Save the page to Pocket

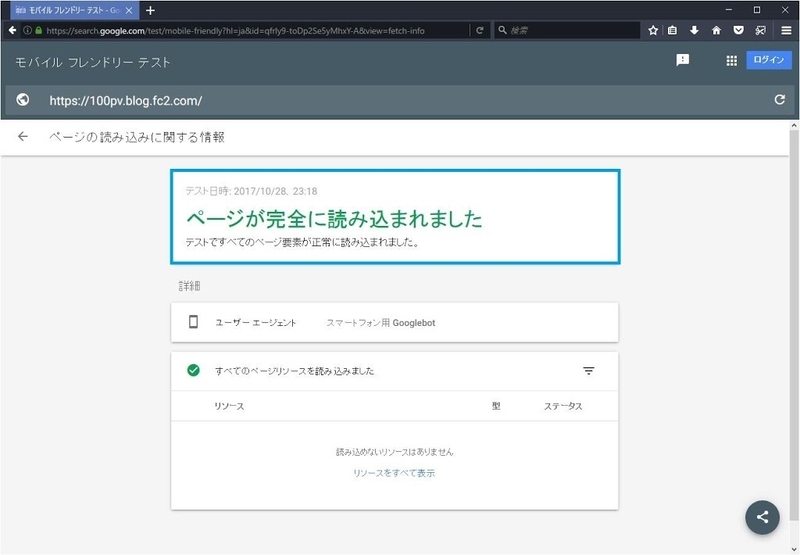738,31
